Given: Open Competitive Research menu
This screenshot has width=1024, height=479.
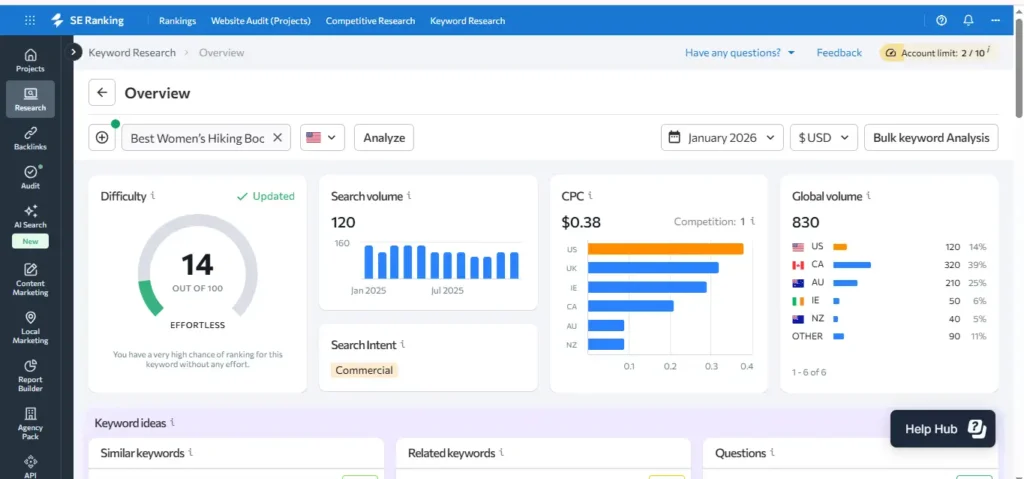Looking at the screenshot, I should 370,21.
